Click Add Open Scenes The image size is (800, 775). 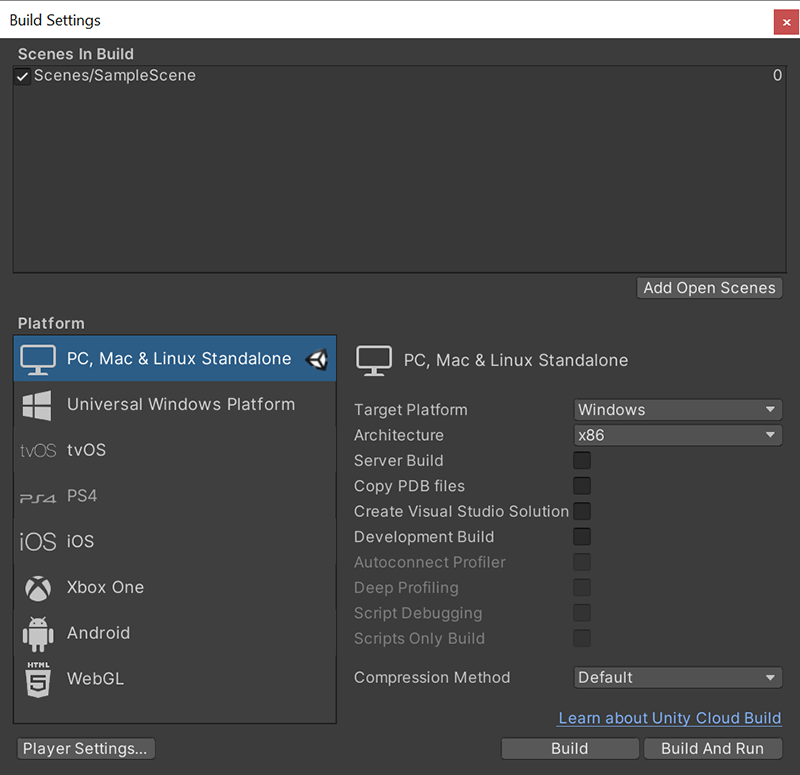click(x=709, y=287)
